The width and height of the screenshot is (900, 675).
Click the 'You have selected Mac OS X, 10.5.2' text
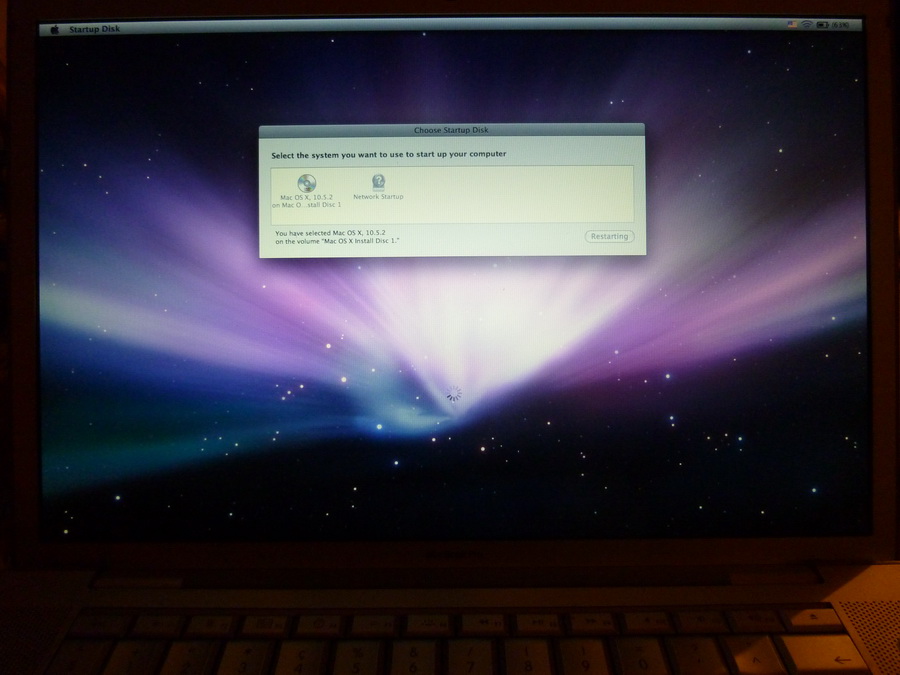(x=331, y=233)
